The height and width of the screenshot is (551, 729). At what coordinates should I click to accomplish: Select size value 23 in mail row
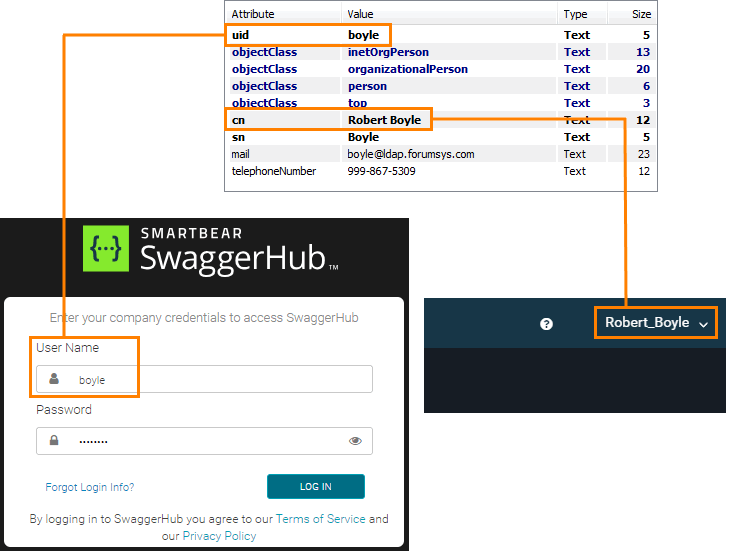coord(643,154)
